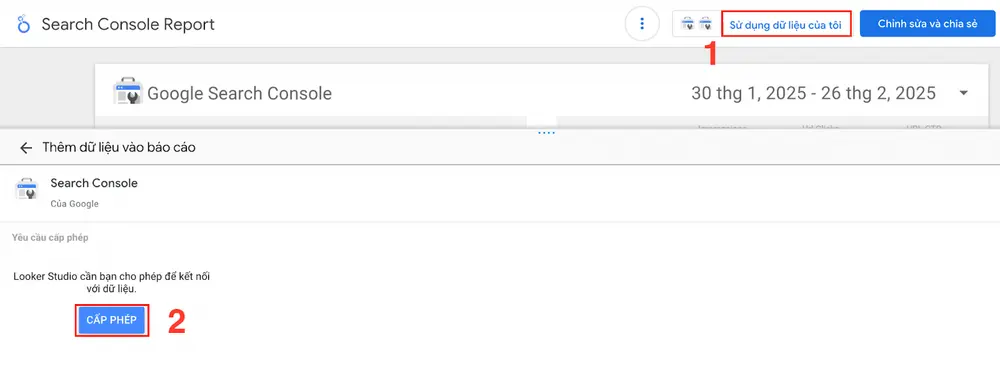Select the second Search Console data source icon
Image resolution: width=1000 pixels, height=371 pixels.
(x=705, y=24)
